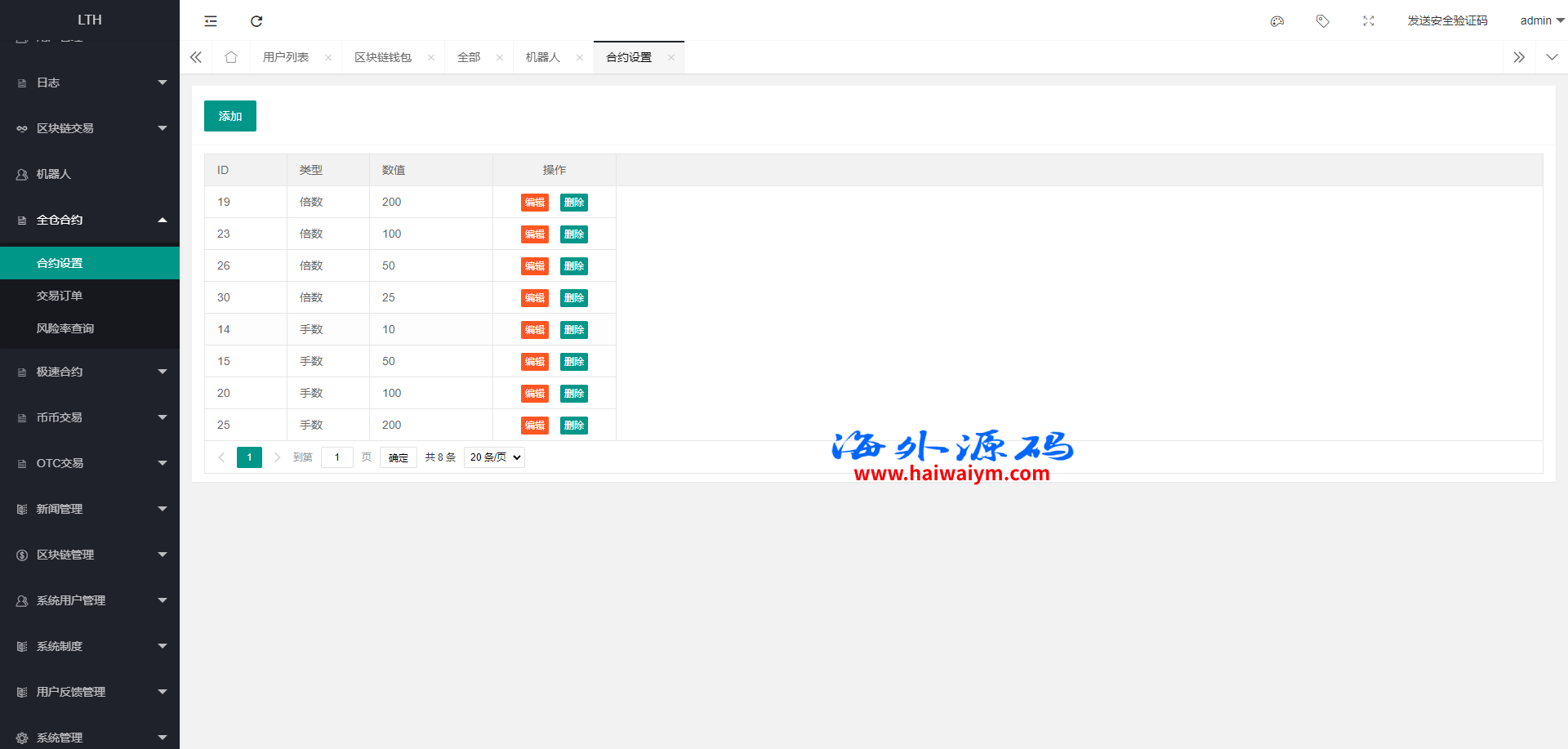Click 发送安全验证码 in the header
Image resolution: width=1568 pixels, height=749 pixels.
(1447, 20)
